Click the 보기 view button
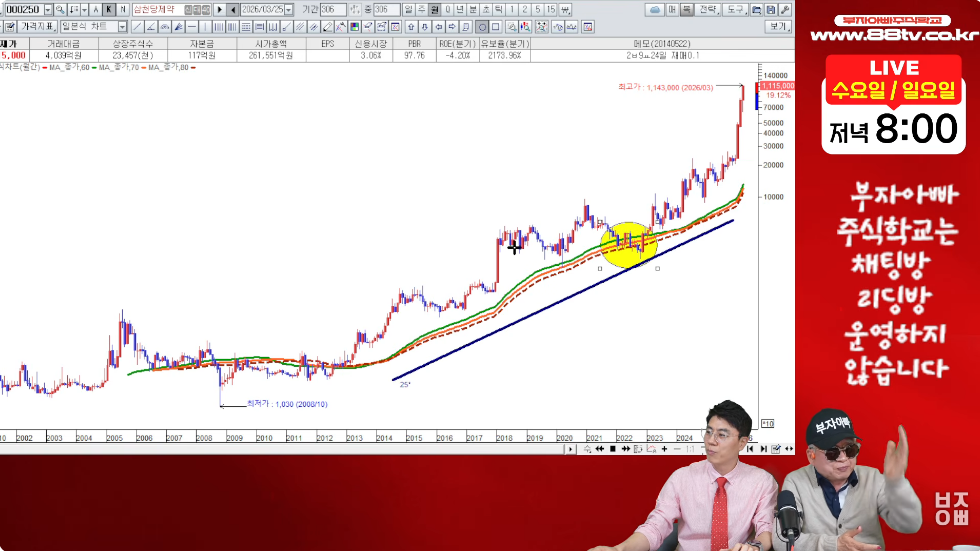Viewport: 980px width, 551px height. (777, 27)
